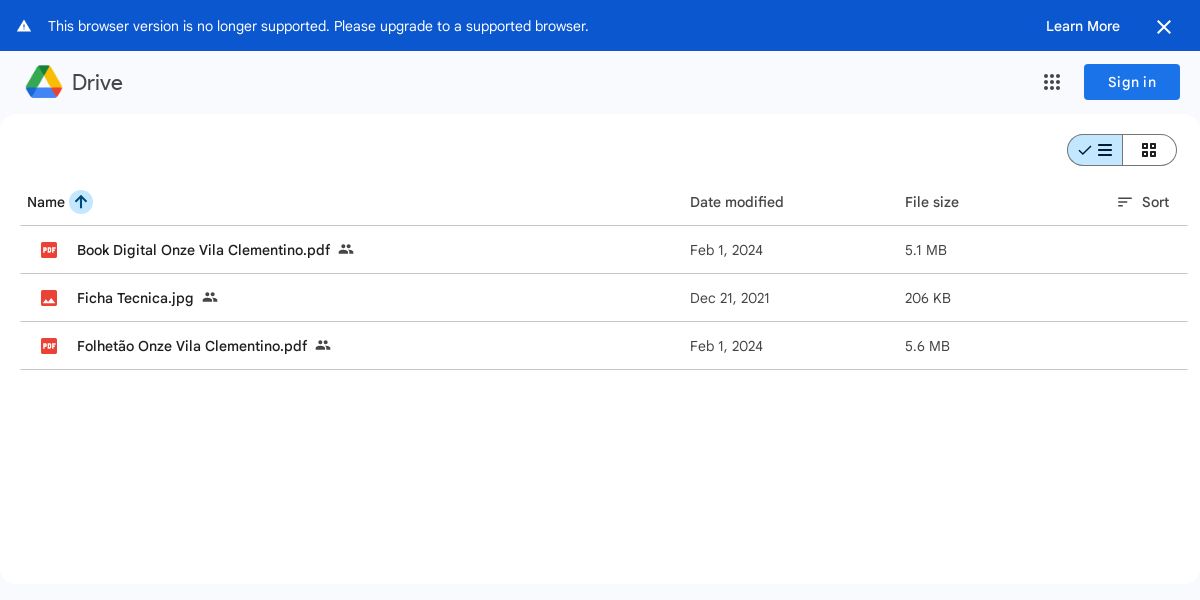The width and height of the screenshot is (1200, 600).
Task: Click the Google Drive logo icon
Action: coord(44,82)
